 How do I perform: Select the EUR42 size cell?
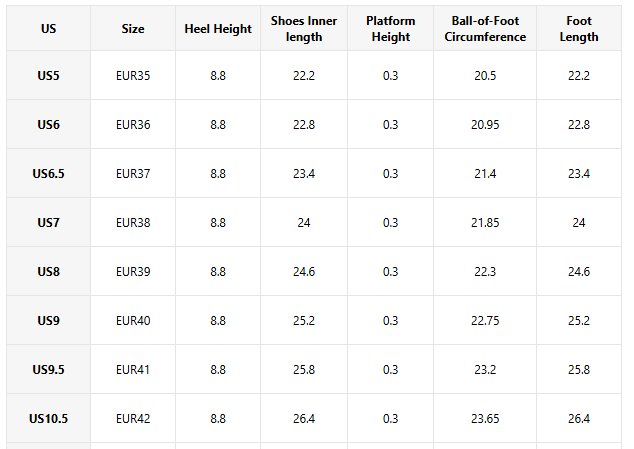point(133,418)
